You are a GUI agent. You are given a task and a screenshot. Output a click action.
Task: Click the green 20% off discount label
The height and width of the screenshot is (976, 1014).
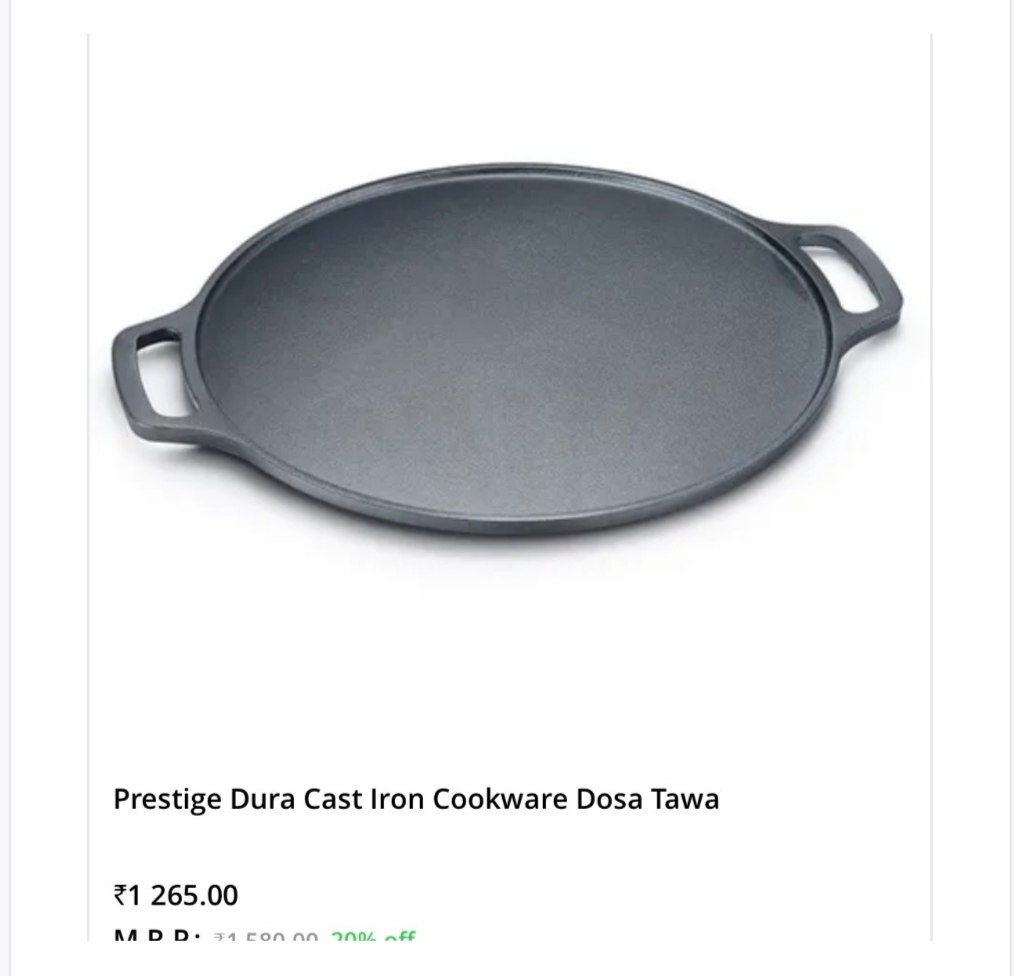373,936
